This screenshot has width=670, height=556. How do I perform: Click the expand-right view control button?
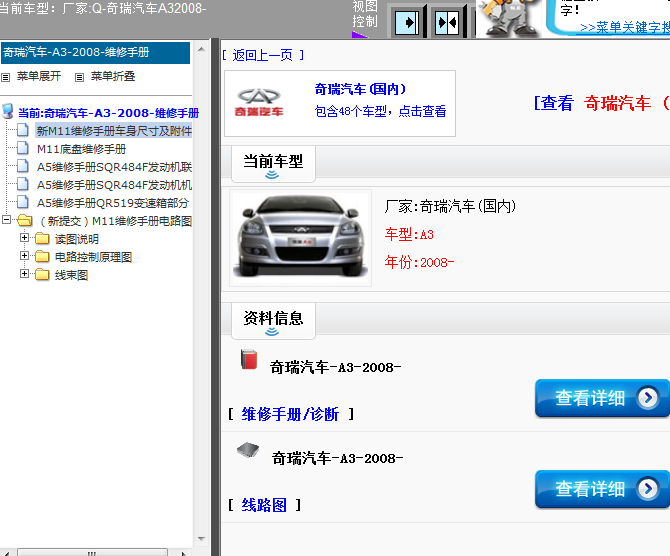(406, 22)
